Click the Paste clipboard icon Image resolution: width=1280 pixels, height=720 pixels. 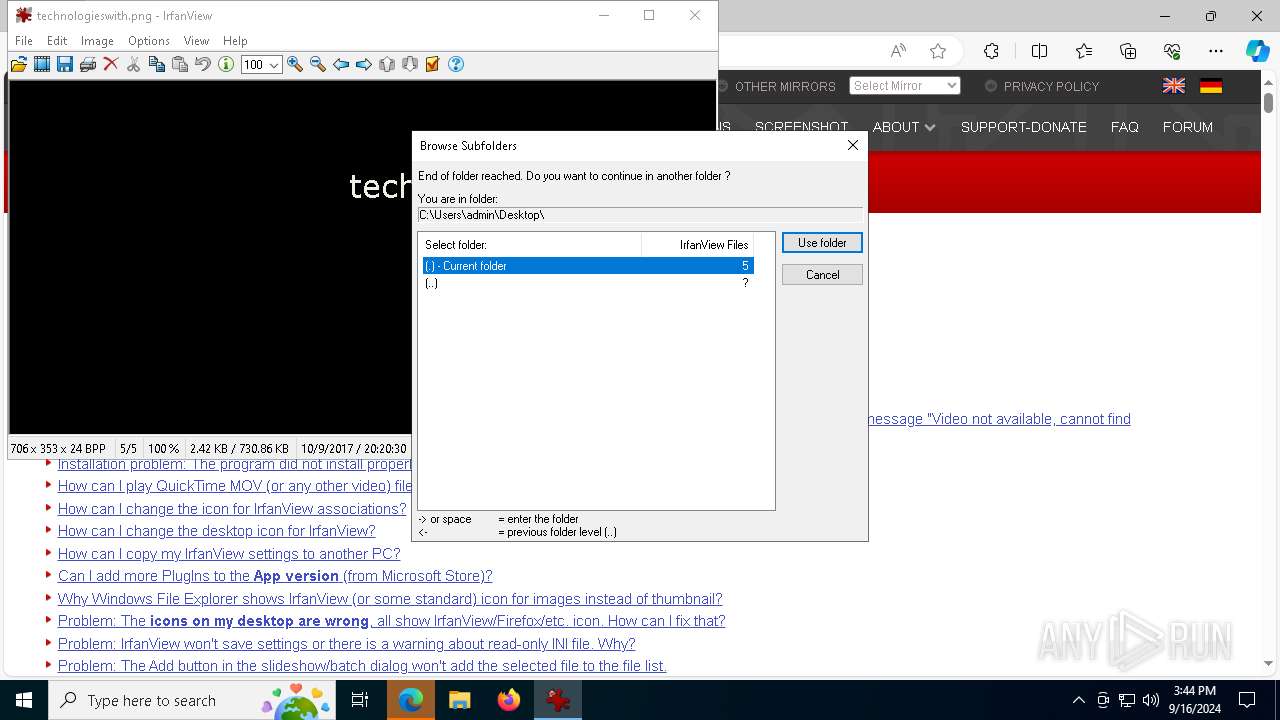point(180,64)
